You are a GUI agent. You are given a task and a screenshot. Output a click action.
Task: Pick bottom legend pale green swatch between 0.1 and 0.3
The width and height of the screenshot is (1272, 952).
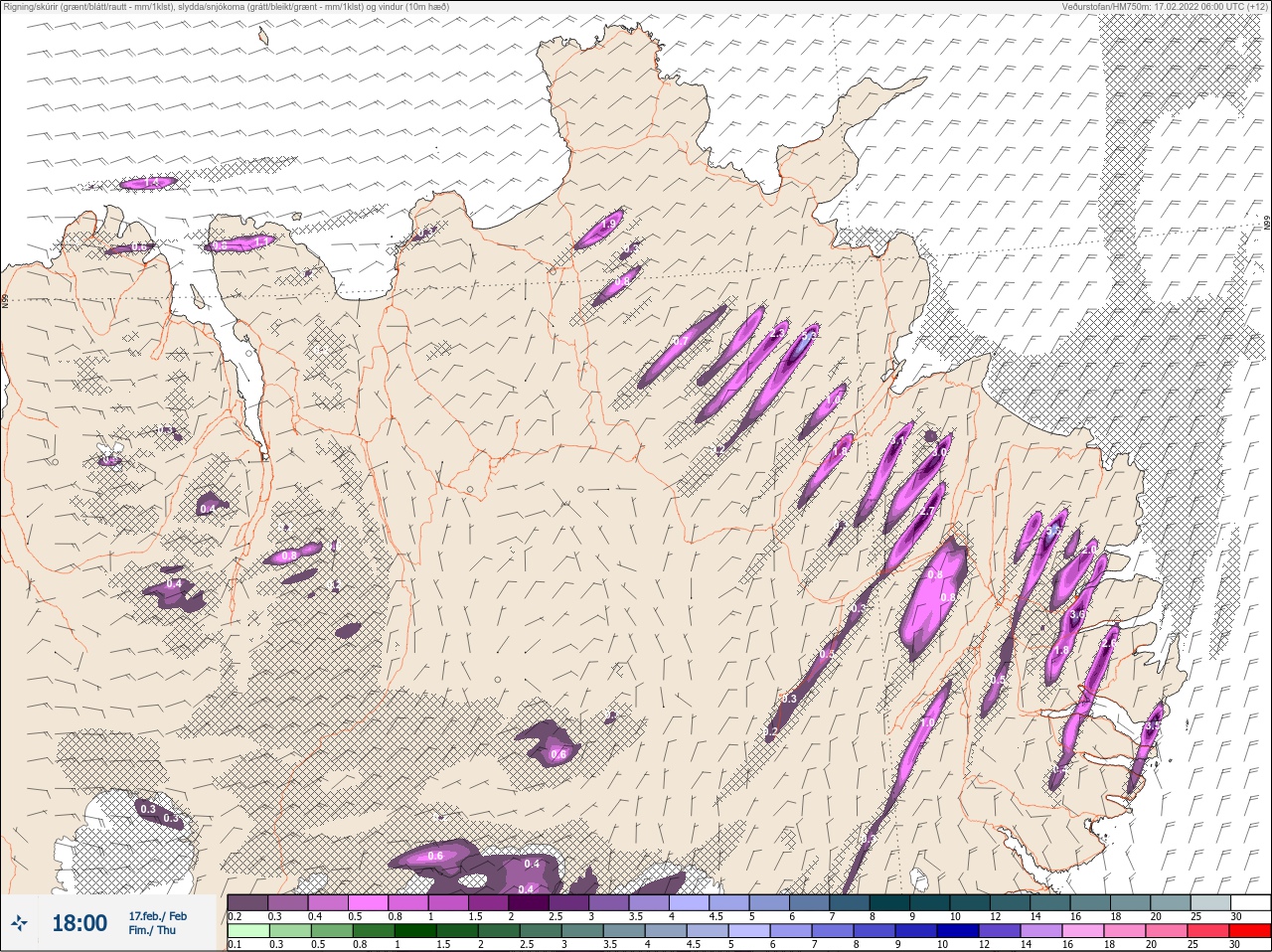(247, 931)
